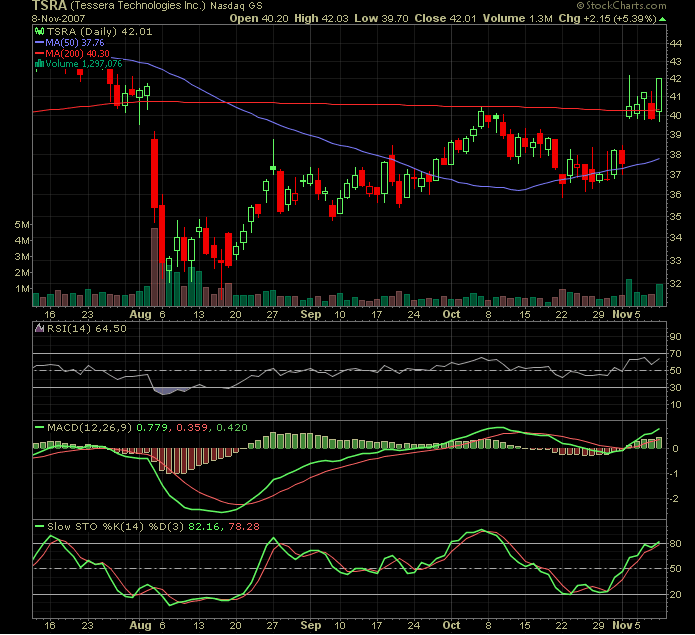Click the 'Volume 1.3M' header value
Image resolution: width=695 pixels, height=635 pixels.
coord(518,19)
